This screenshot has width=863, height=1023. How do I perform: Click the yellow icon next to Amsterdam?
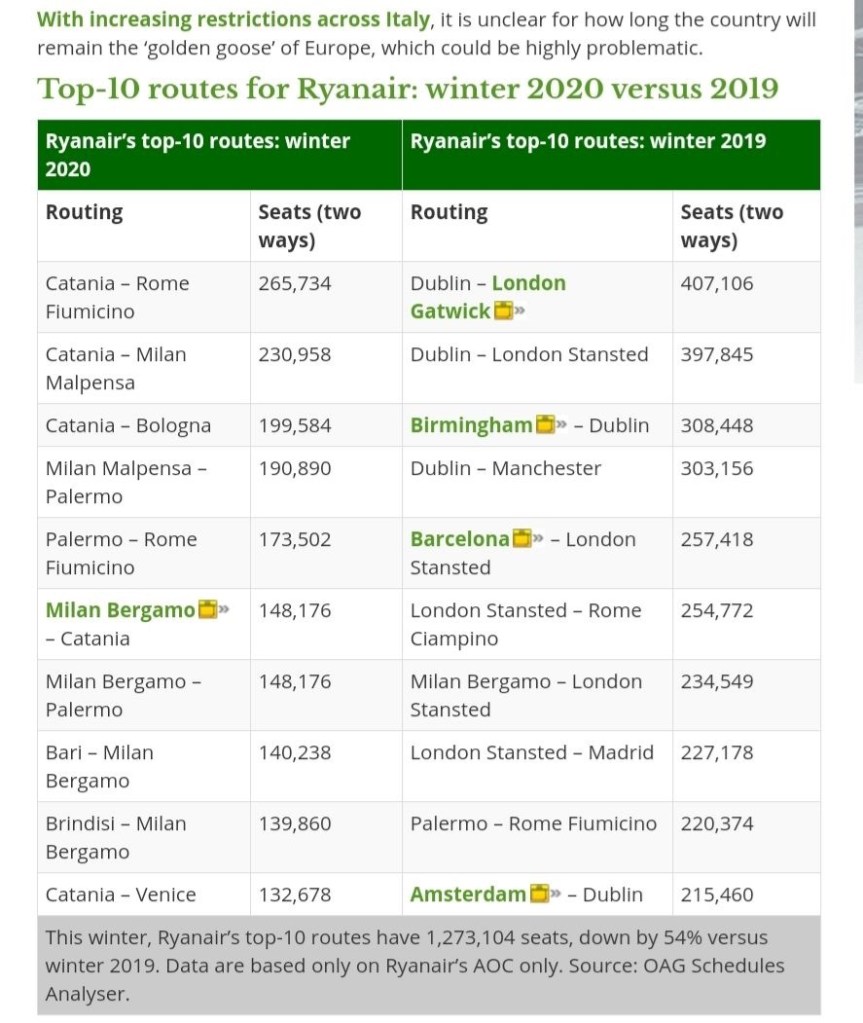click(539, 894)
